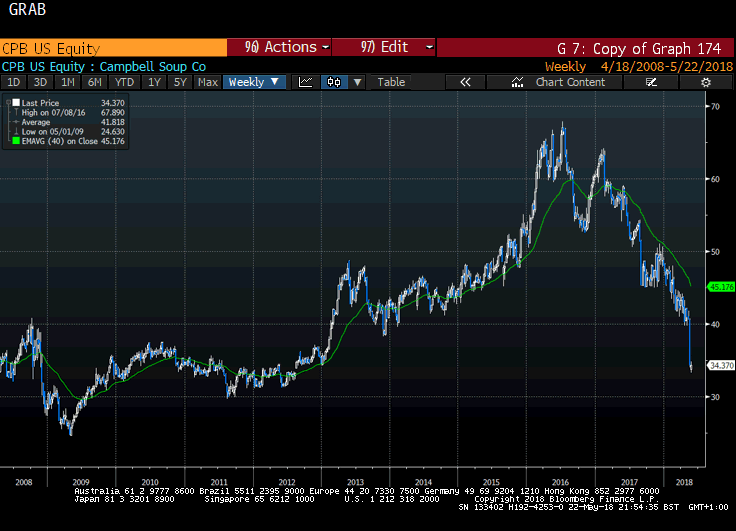The image size is (736, 531).
Task: Click the 30 y-axis label
Action: [x=715, y=397]
